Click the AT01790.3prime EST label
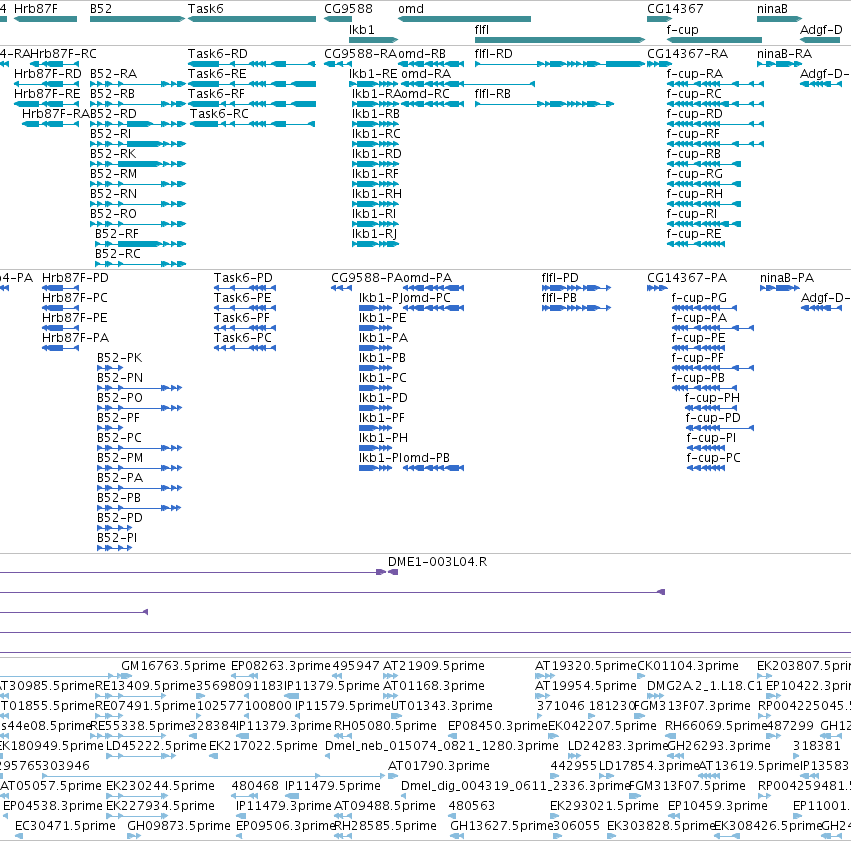 coord(439,766)
